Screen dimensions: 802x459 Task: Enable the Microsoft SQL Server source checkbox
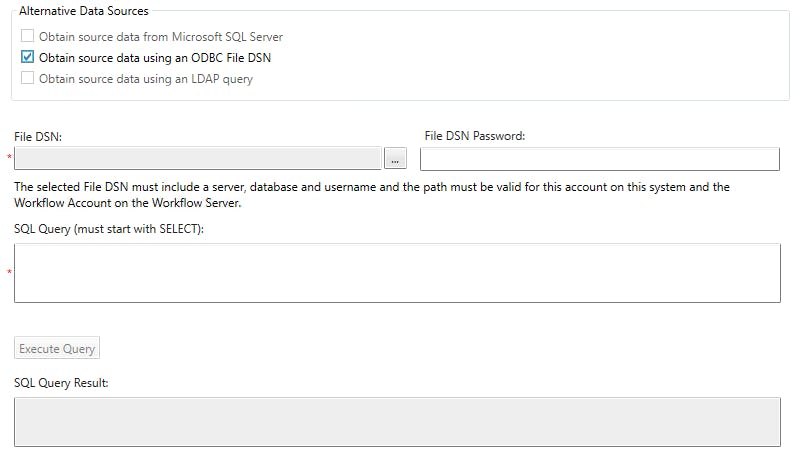(28, 37)
